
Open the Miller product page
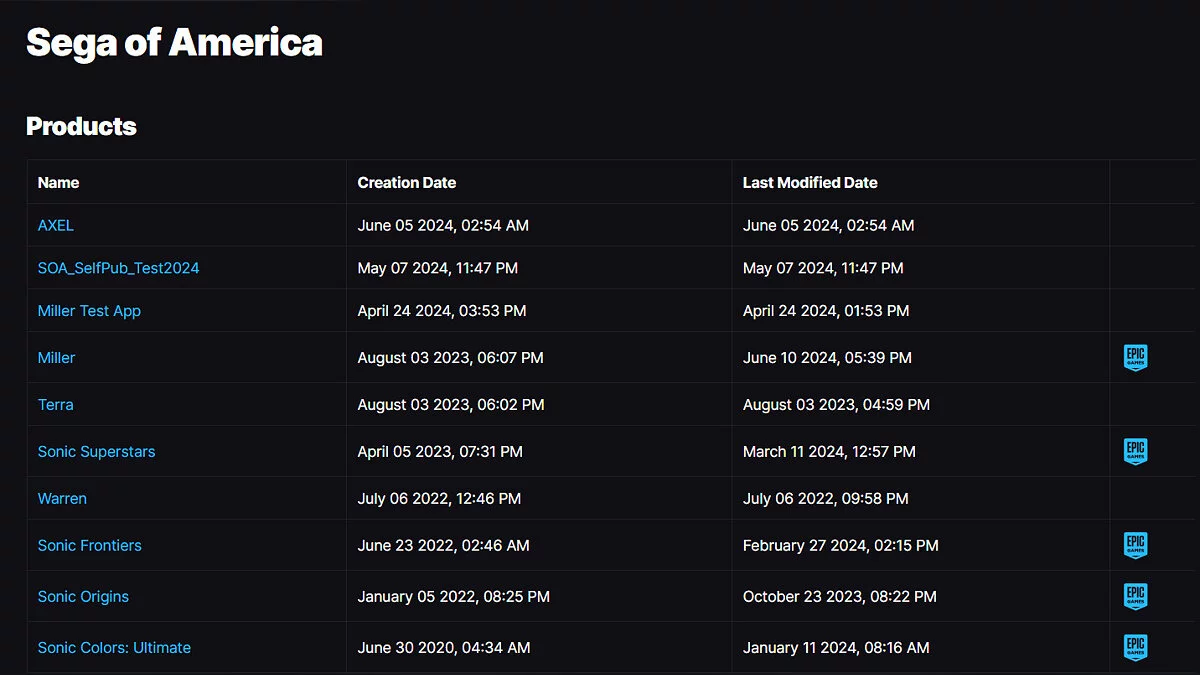click(56, 357)
